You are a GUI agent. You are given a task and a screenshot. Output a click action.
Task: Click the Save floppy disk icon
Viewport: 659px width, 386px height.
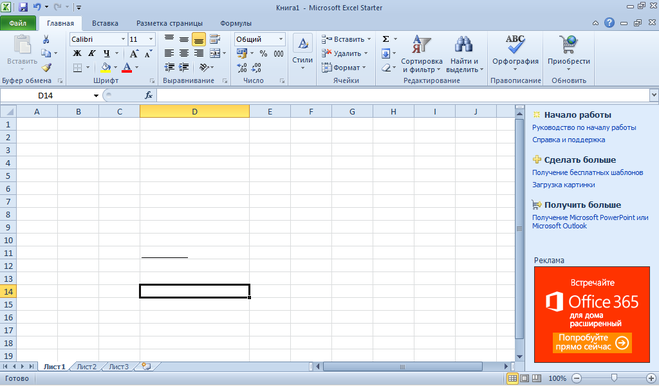(23, 7)
